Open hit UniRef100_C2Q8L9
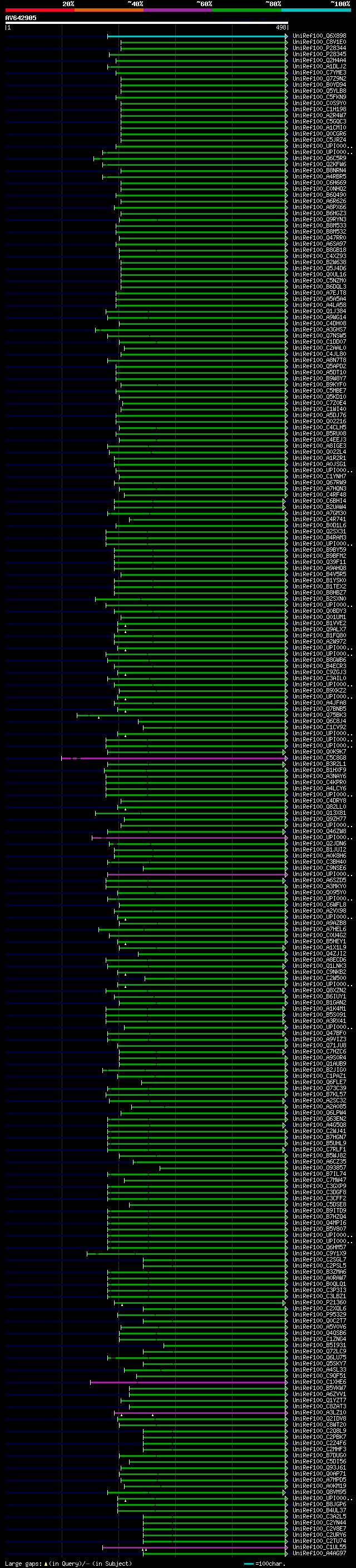Image resolution: width=356 pixels, height=1568 pixels. coord(319,1431)
